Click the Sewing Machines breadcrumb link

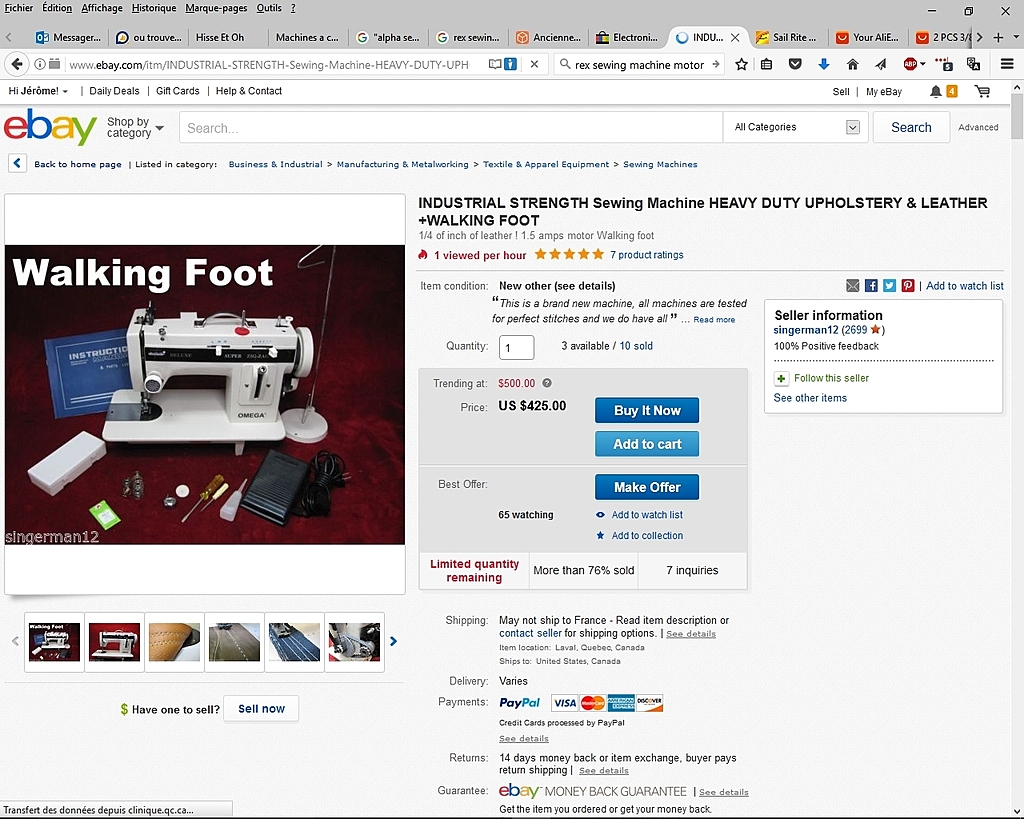(x=660, y=164)
